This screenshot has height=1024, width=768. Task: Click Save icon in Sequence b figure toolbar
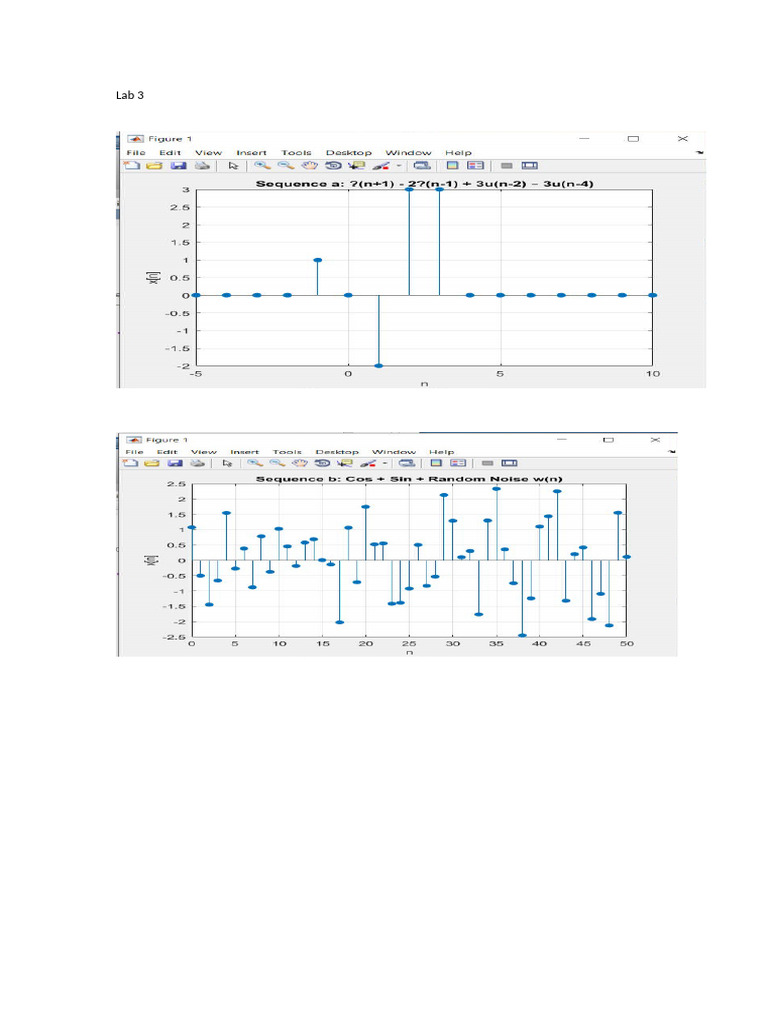click(x=174, y=463)
